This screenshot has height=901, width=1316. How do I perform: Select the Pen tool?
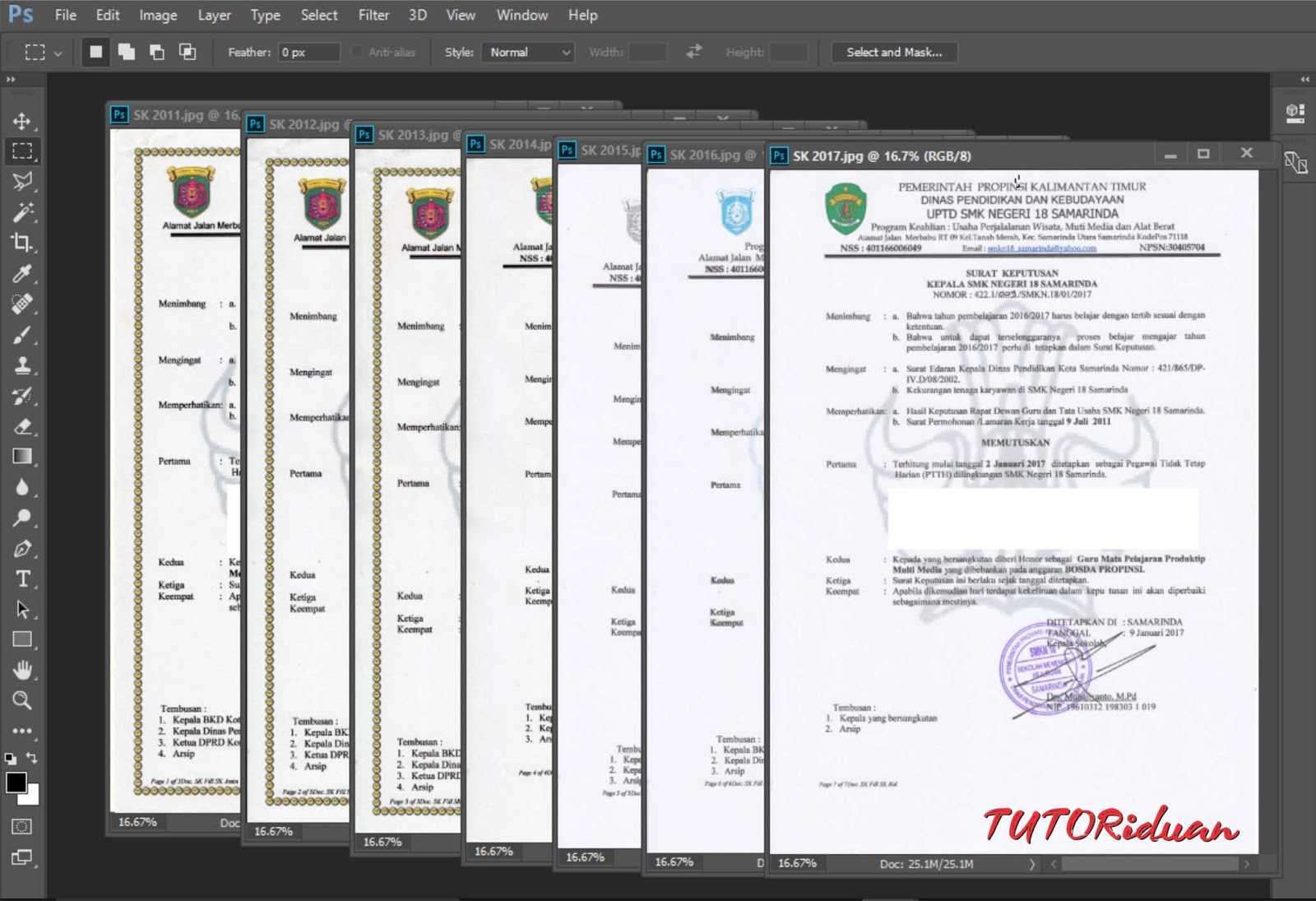pos(22,549)
